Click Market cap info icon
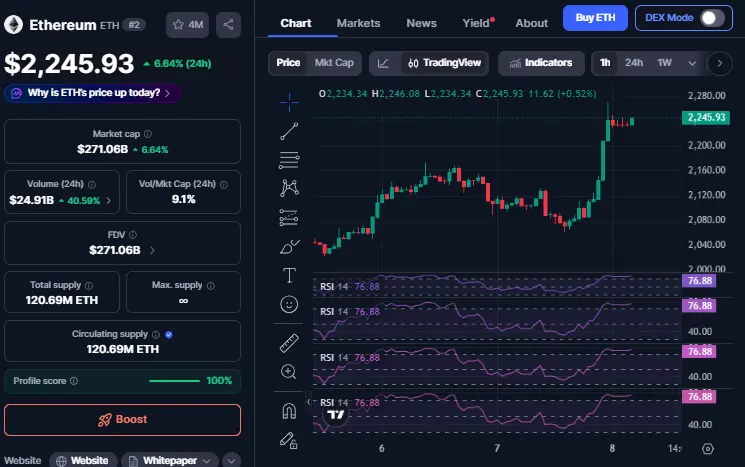This screenshot has height=467, width=745. (148, 134)
